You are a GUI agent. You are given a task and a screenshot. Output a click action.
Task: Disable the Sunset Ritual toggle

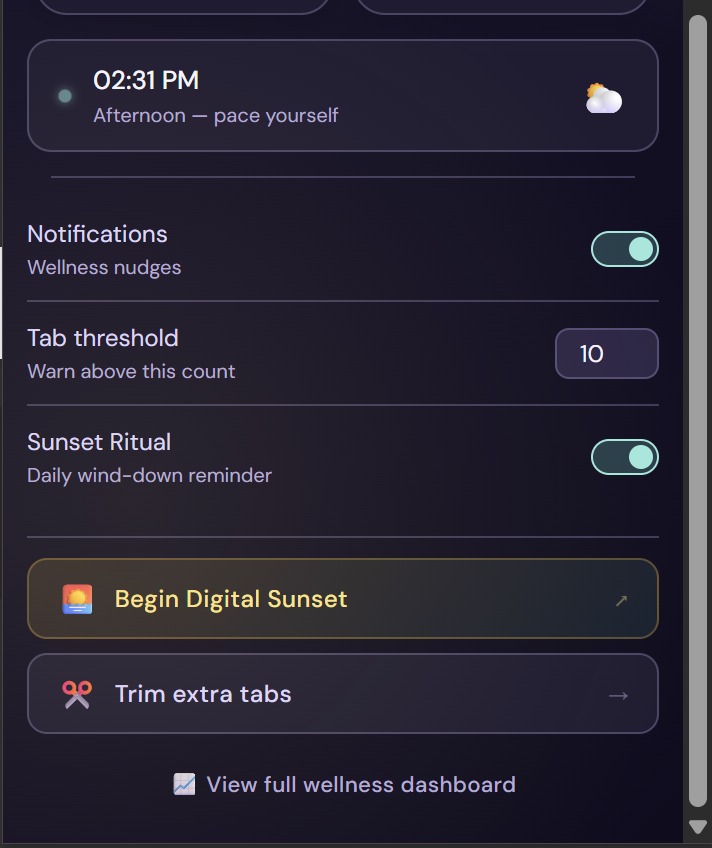coord(624,457)
